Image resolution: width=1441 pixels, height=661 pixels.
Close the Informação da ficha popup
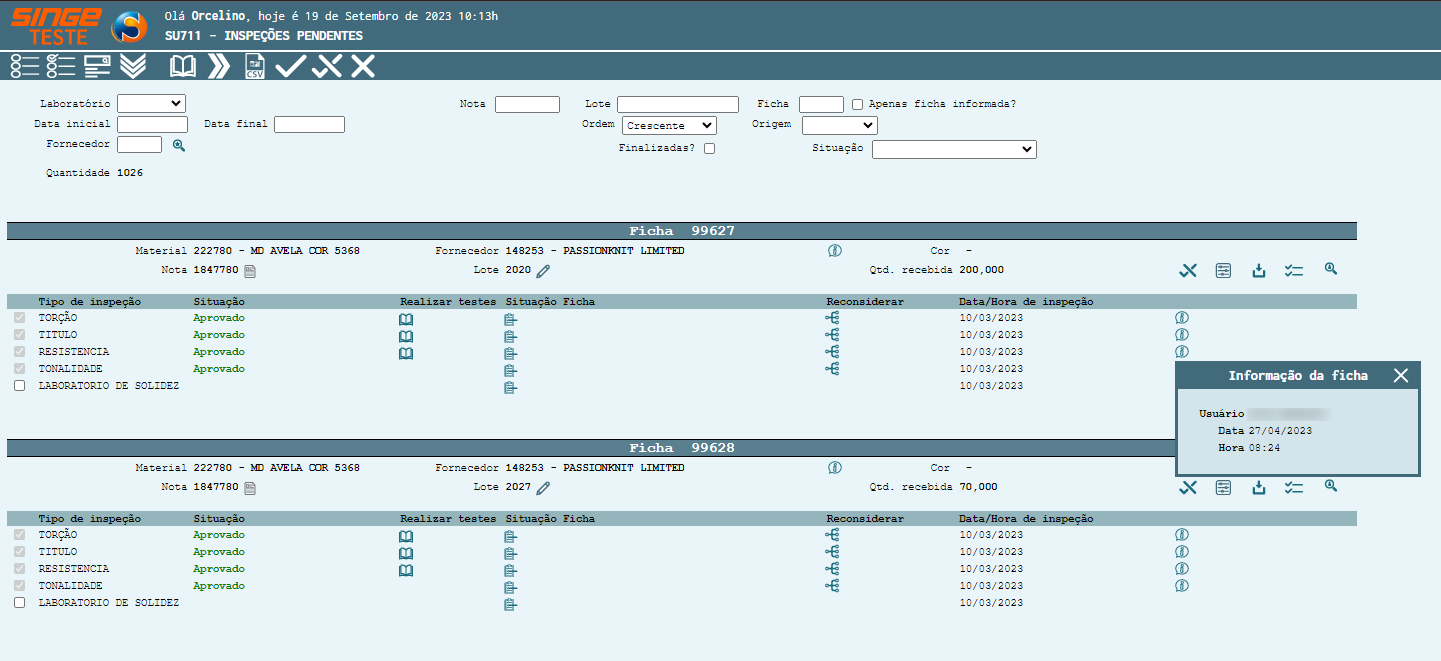1400,375
